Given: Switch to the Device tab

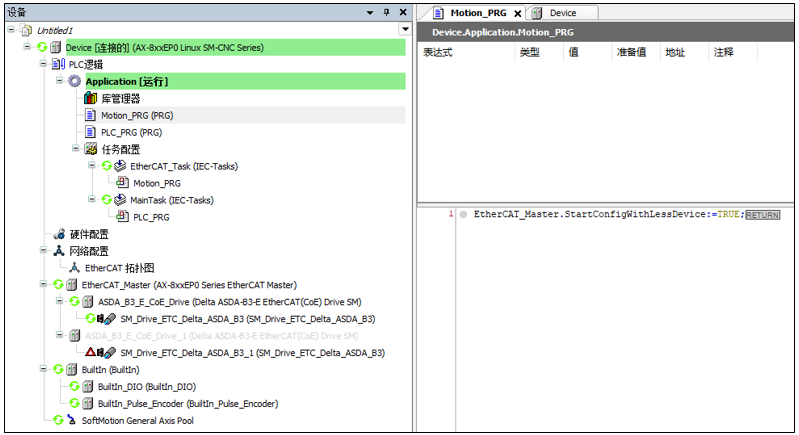Looking at the screenshot, I should point(562,13).
